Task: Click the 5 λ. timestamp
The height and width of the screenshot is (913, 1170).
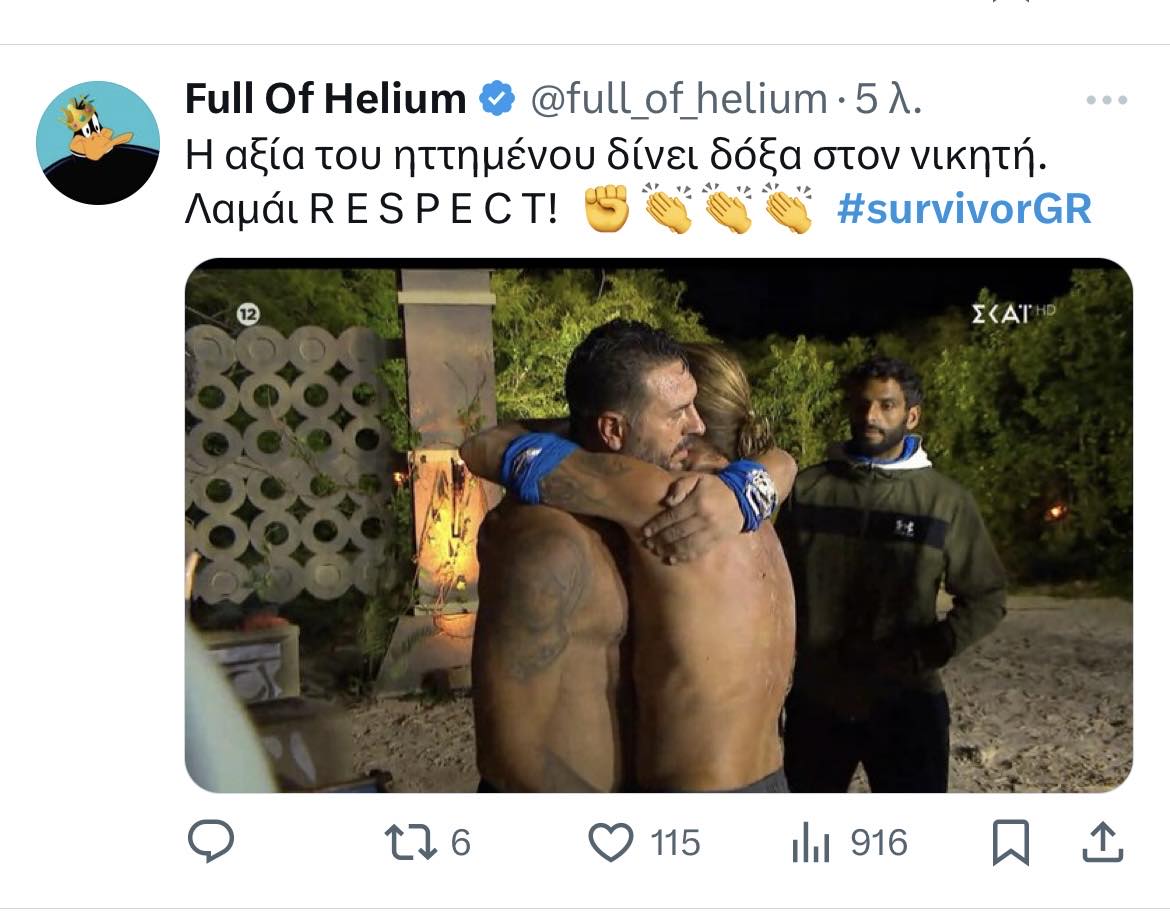Action: [x=888, y=99]
